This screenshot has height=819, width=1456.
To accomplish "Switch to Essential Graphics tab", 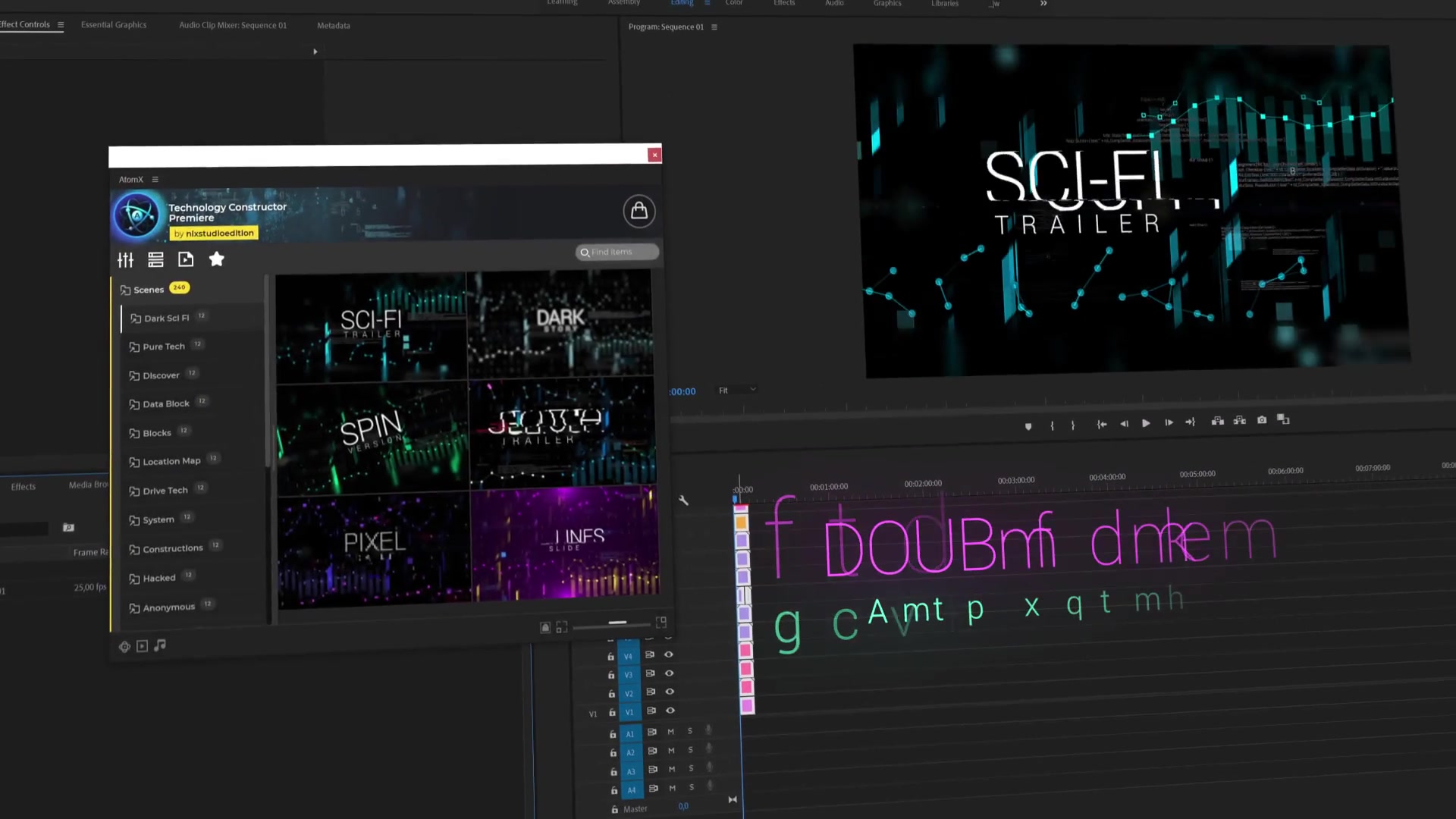I will pyautogui.click(x=114, y=25).
